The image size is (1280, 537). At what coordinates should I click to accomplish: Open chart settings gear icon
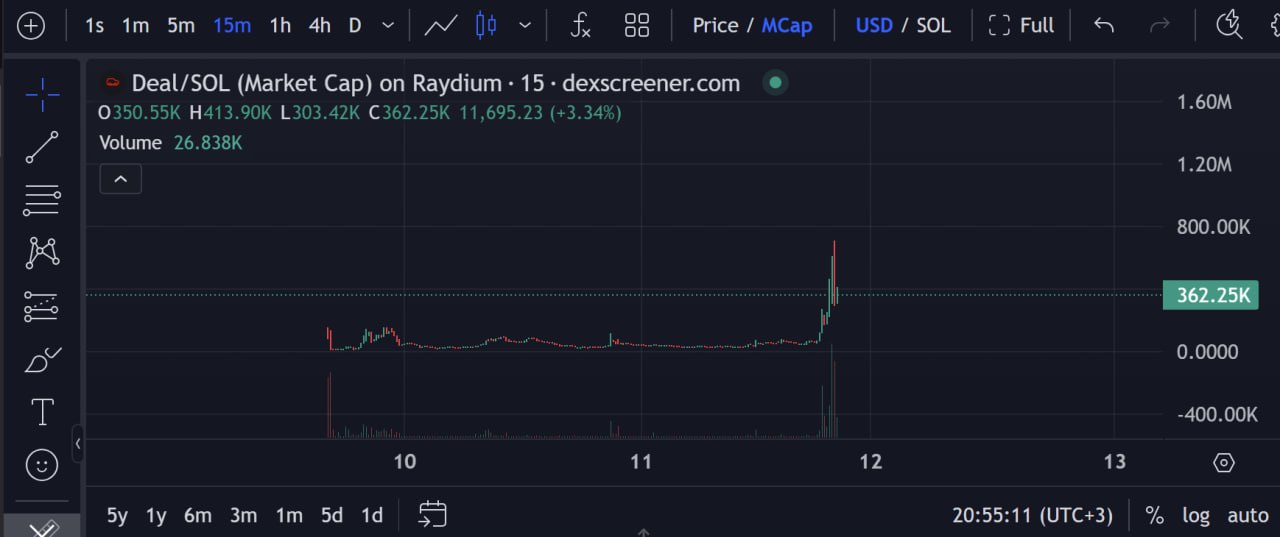point(1224,462)
